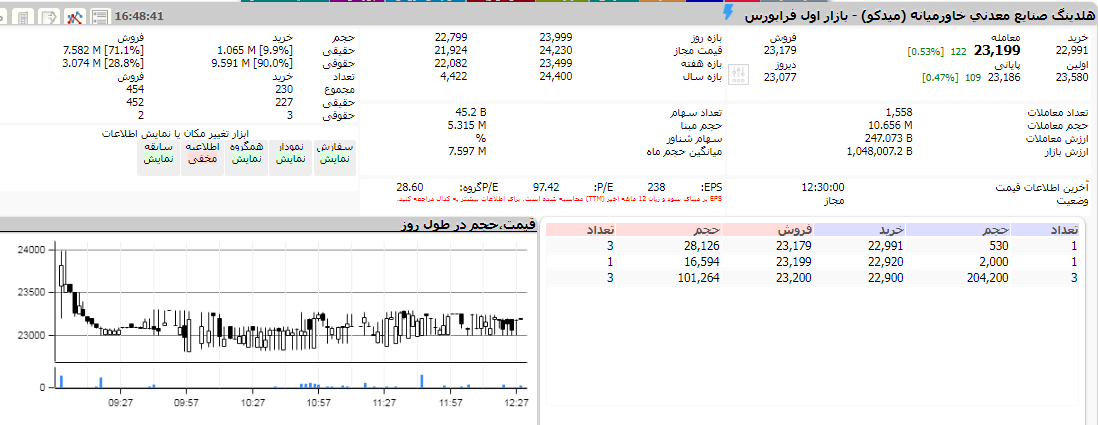The height and width of the screenshot is (425, 1098).
Task: Click the P/E value 97.42
Action: point(546,188)
